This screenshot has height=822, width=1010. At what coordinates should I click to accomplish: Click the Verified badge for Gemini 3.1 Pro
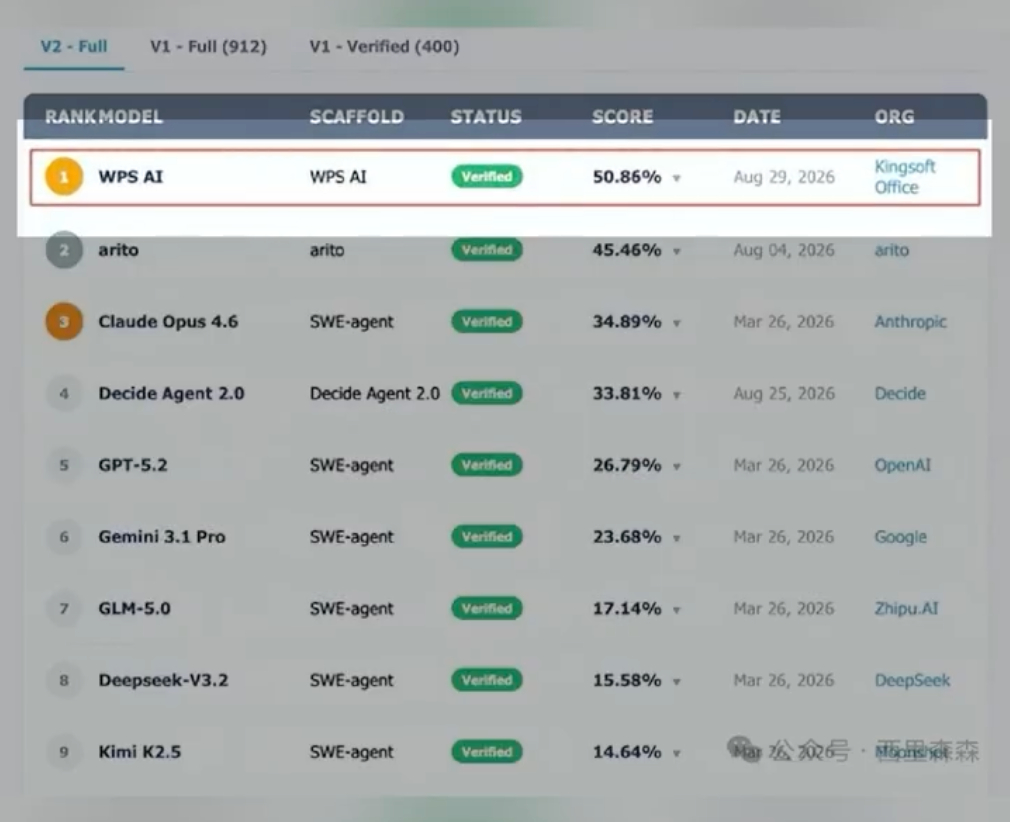click(x=487, y=537)
